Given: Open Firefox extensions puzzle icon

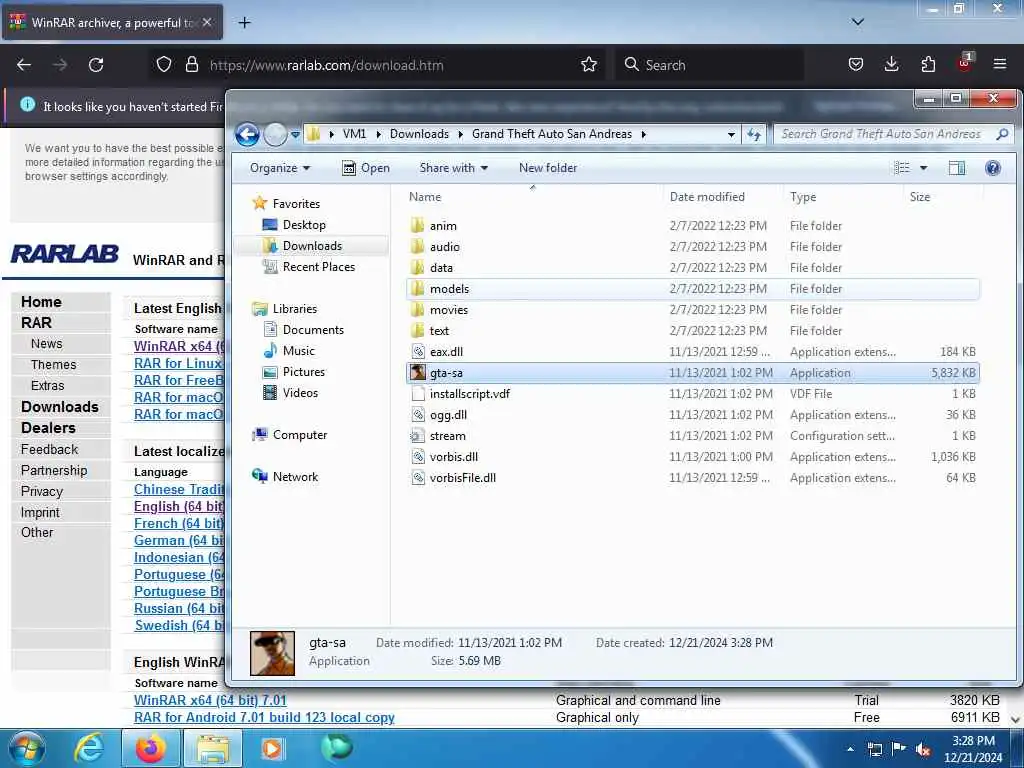Looking at the screenshot, I should click(928, 64).
